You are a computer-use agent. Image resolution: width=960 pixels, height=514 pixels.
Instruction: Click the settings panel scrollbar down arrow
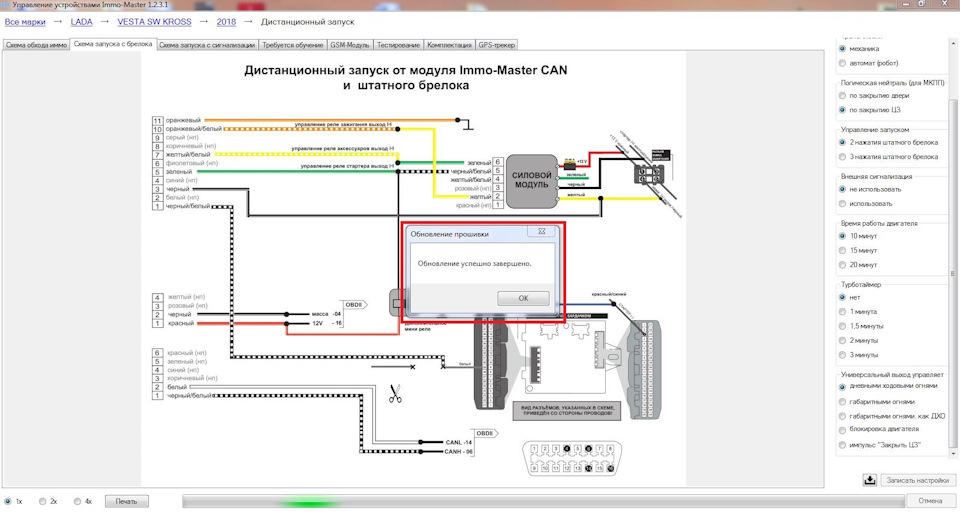953,453
